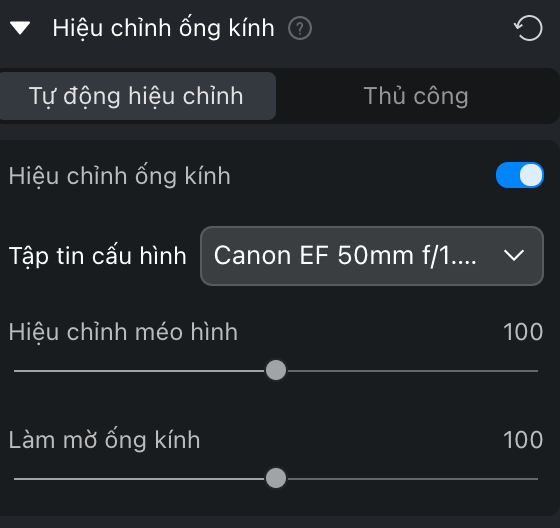The image size is (560, 528).
Task: Click the Làm mờ ống kính value 100
Action: pyautogui.click(x=523, y=439)
